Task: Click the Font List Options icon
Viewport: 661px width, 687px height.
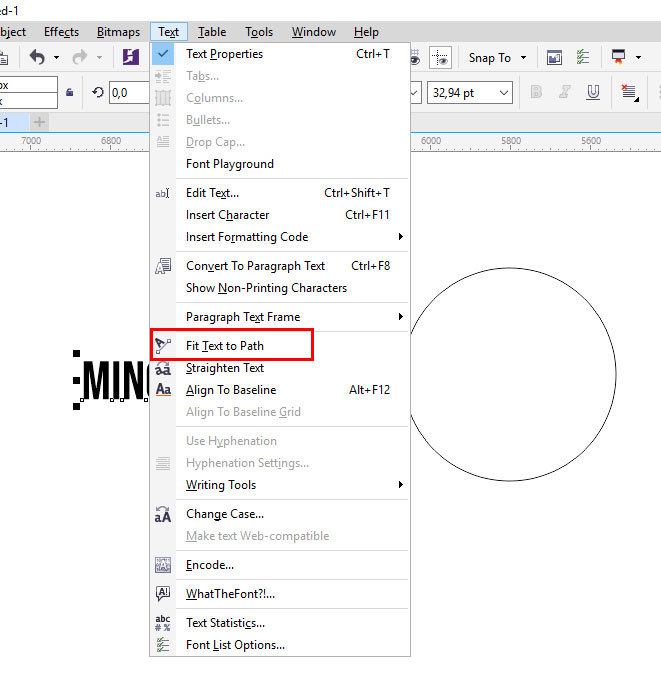Action: 163,645
